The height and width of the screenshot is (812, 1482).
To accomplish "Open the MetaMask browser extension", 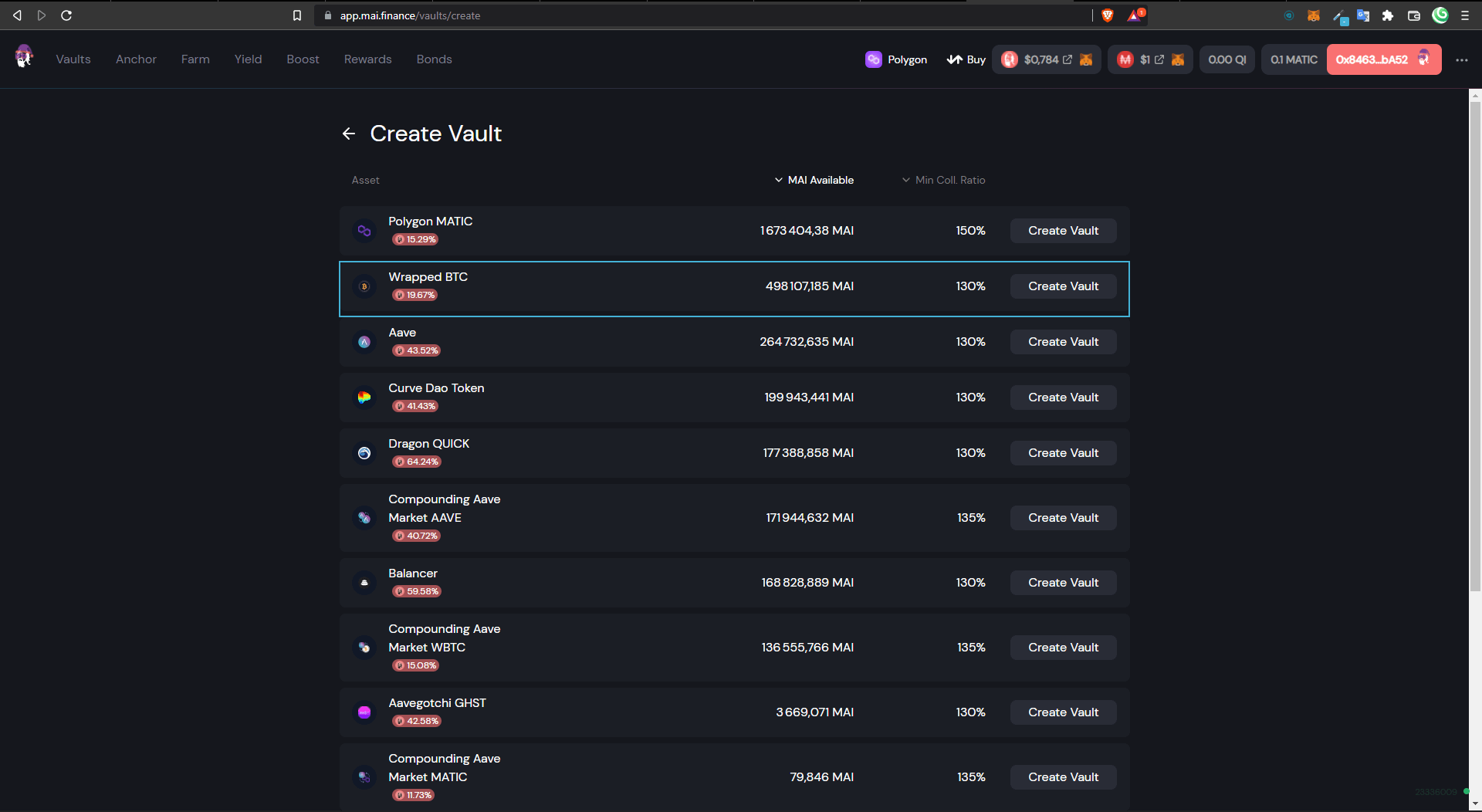I will click(x=1314, y=15).
